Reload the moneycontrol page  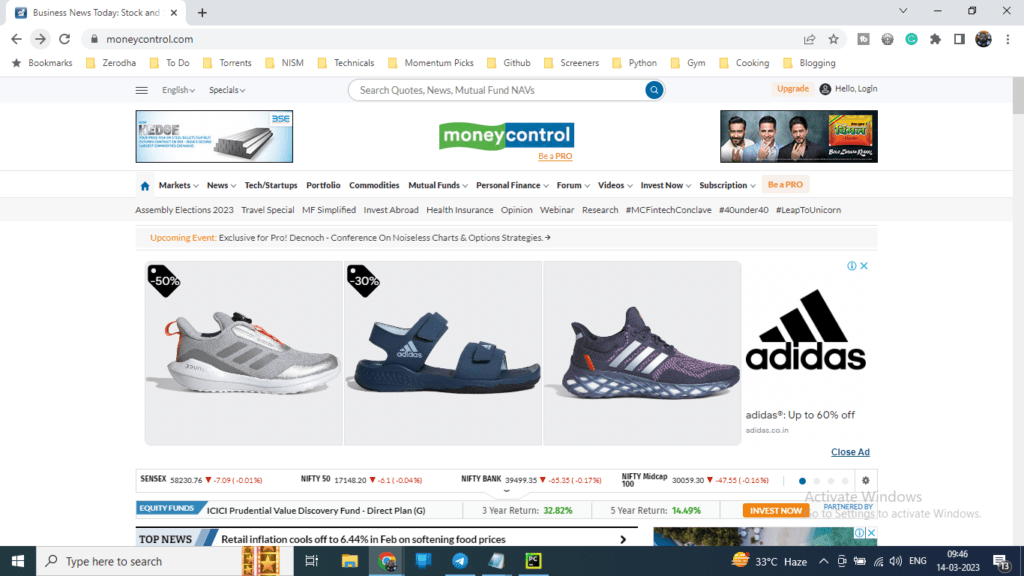tap(64, 39)
